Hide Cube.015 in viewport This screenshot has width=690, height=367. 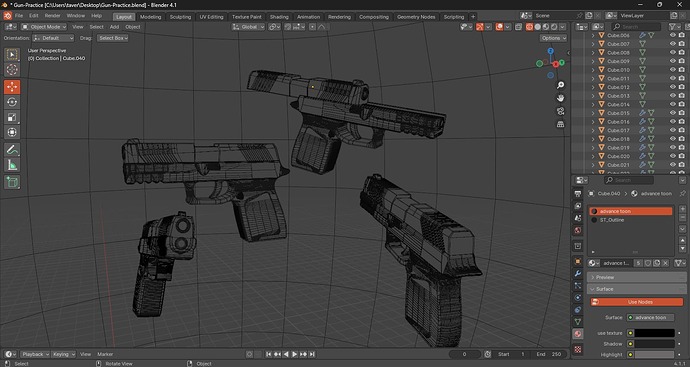tap(672, 113)
